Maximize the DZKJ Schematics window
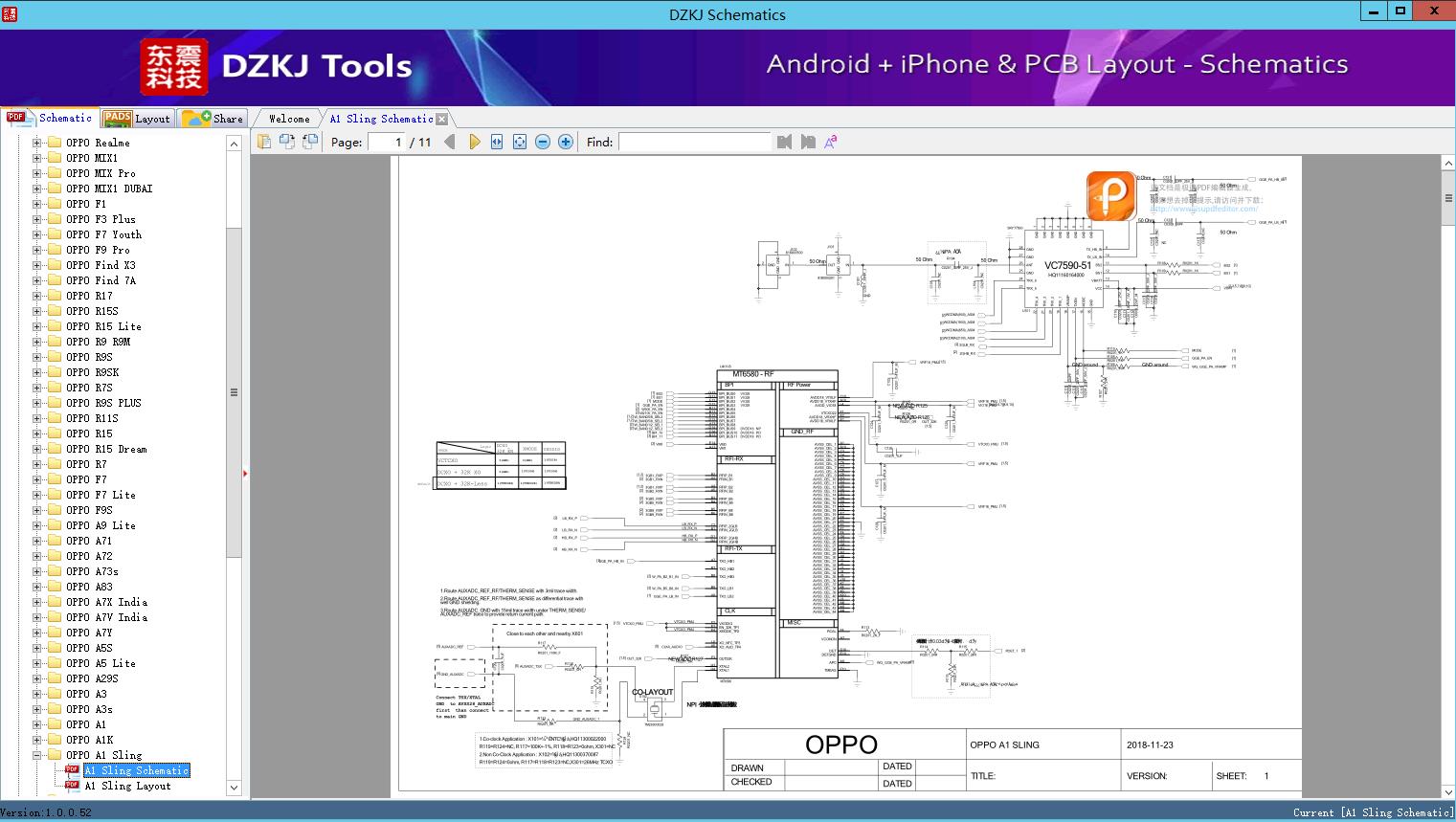Viewport: 1456px width, 822px height. tap(1400, 11)
